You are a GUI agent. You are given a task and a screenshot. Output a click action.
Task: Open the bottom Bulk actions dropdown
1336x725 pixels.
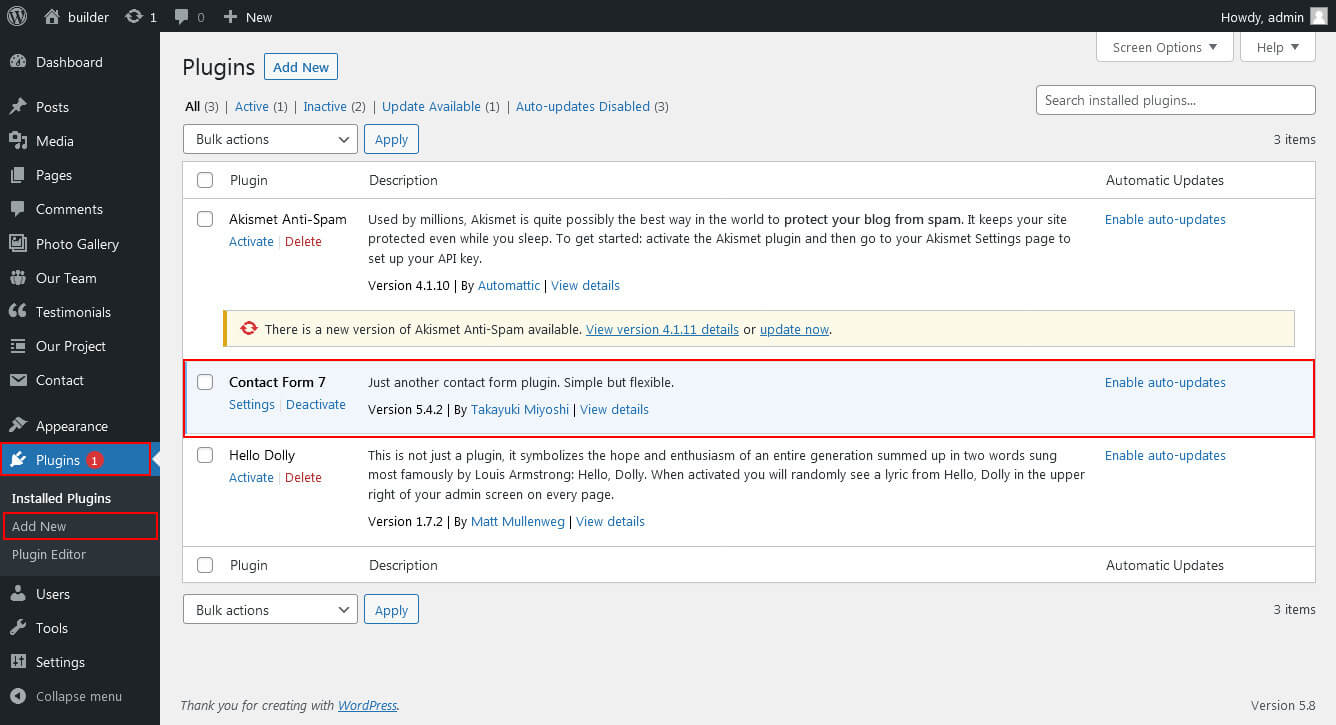tap(270, 610)
